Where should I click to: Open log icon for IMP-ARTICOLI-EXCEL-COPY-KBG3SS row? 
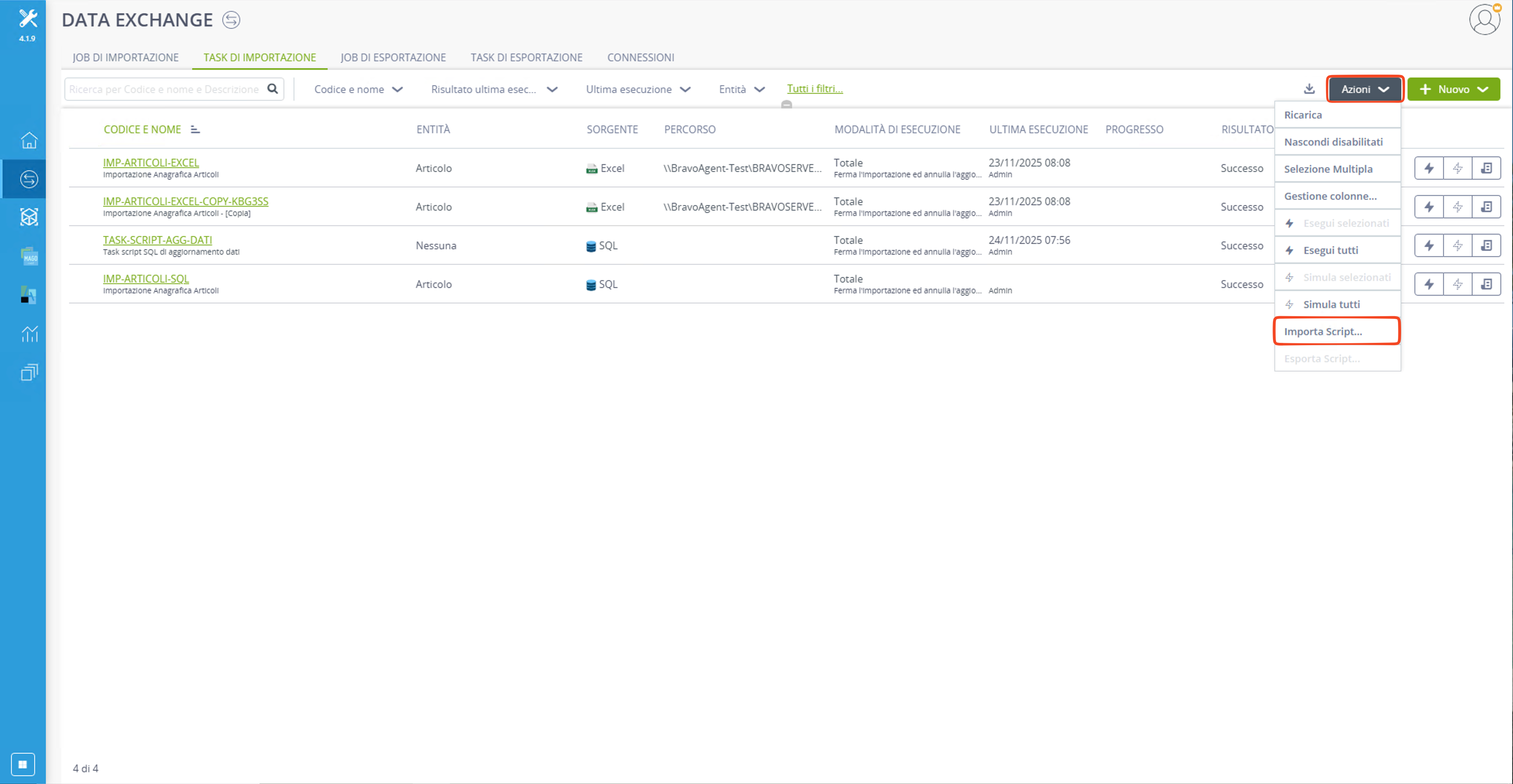click(x=1487, y=207)
